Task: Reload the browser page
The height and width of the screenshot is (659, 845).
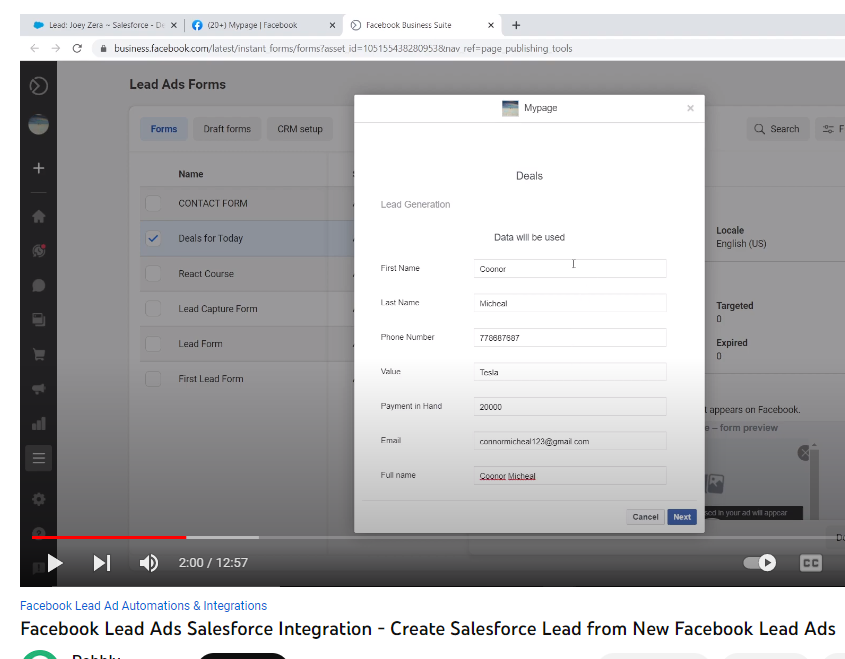Action: 77,48
